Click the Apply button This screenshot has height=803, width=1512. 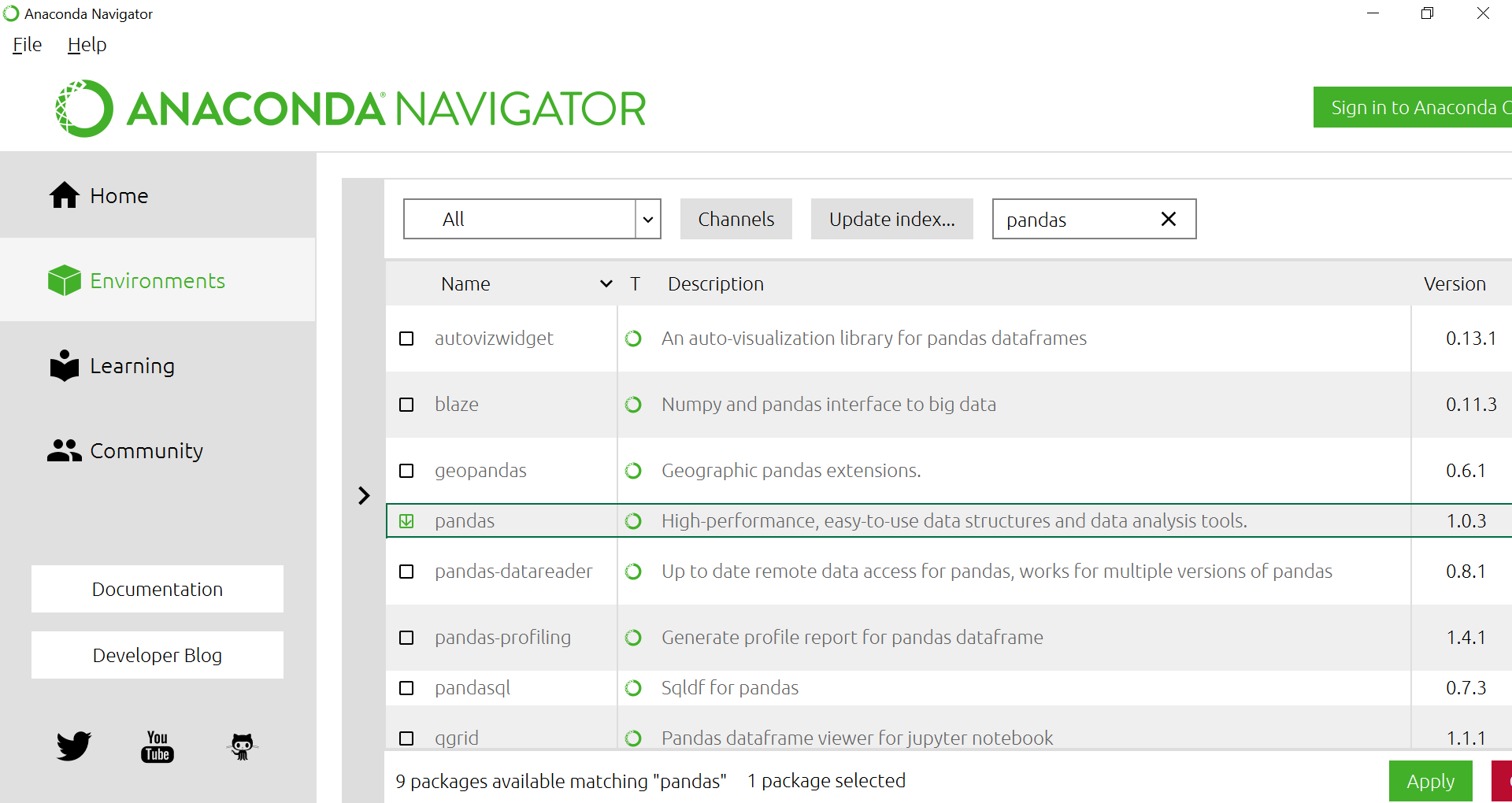coord(1430,781)
